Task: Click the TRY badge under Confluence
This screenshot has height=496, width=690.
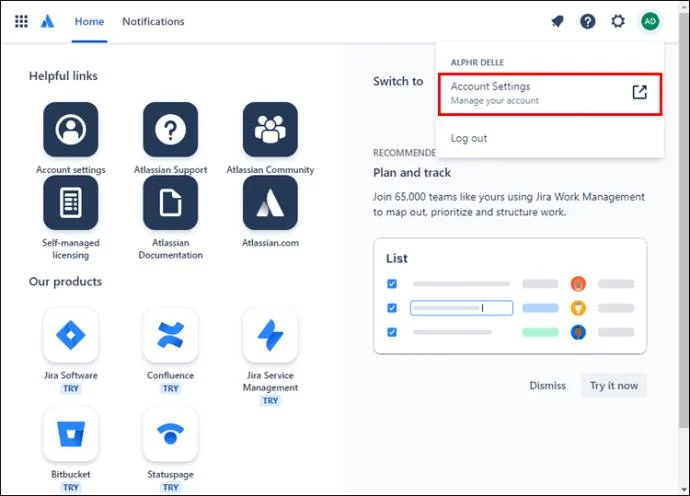Action: (170, 388)
